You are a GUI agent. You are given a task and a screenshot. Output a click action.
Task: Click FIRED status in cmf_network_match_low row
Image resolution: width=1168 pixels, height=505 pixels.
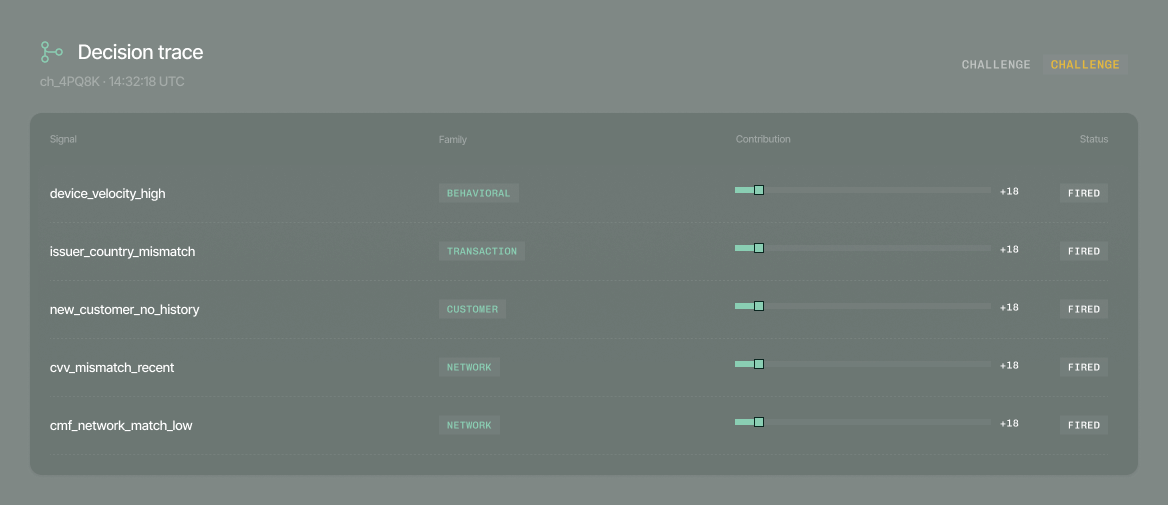point(1084,425)
